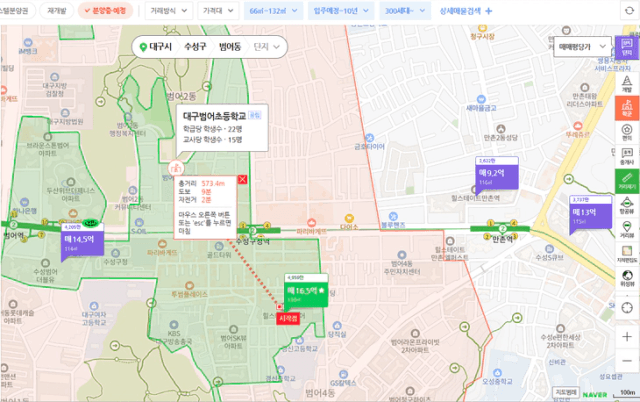Toggle the 개발 development layer
Image resolution: width=640 pixels, height=402 pixels.
point(627,84)
